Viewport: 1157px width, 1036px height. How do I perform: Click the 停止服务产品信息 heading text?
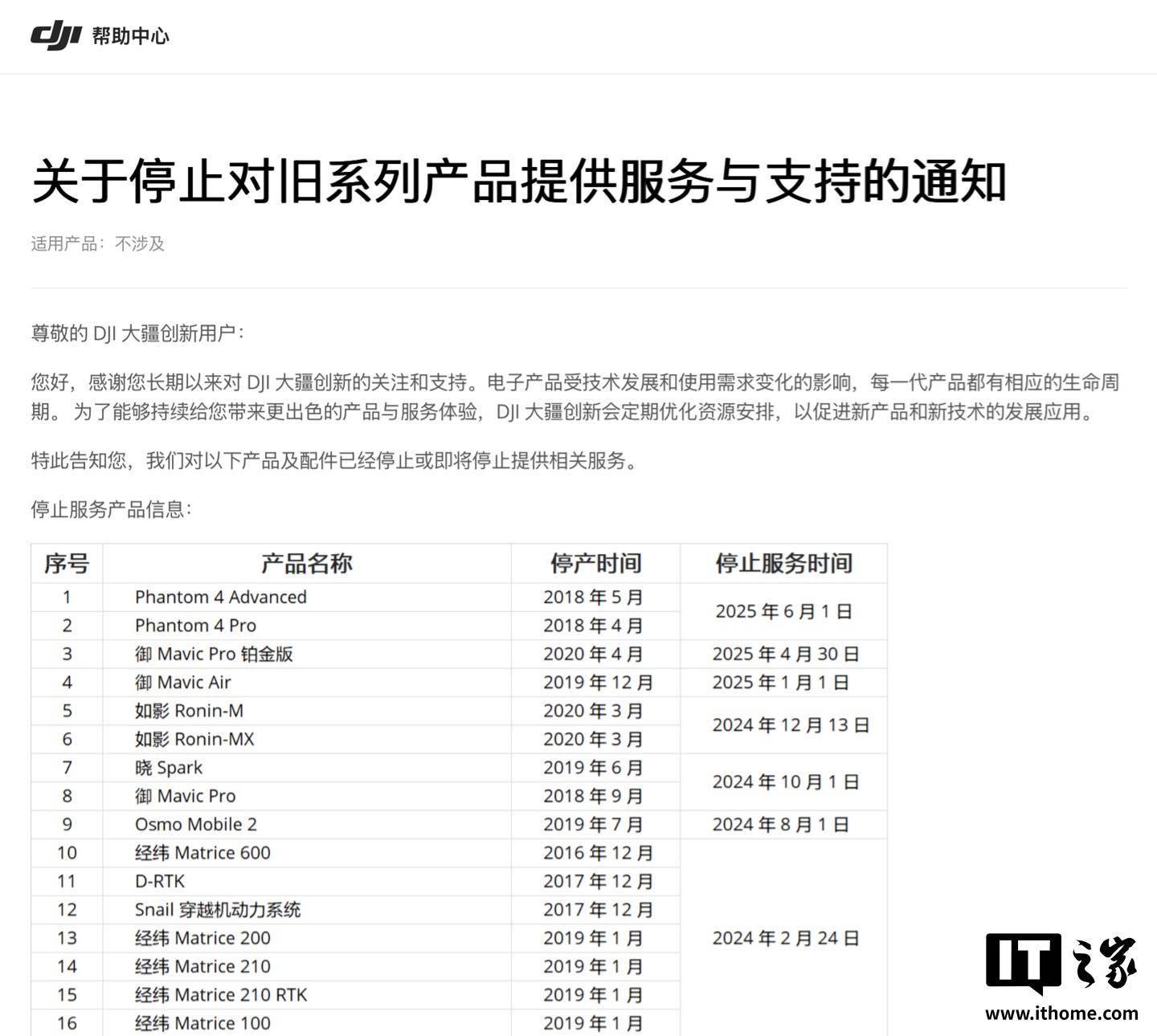pos(112,509)
